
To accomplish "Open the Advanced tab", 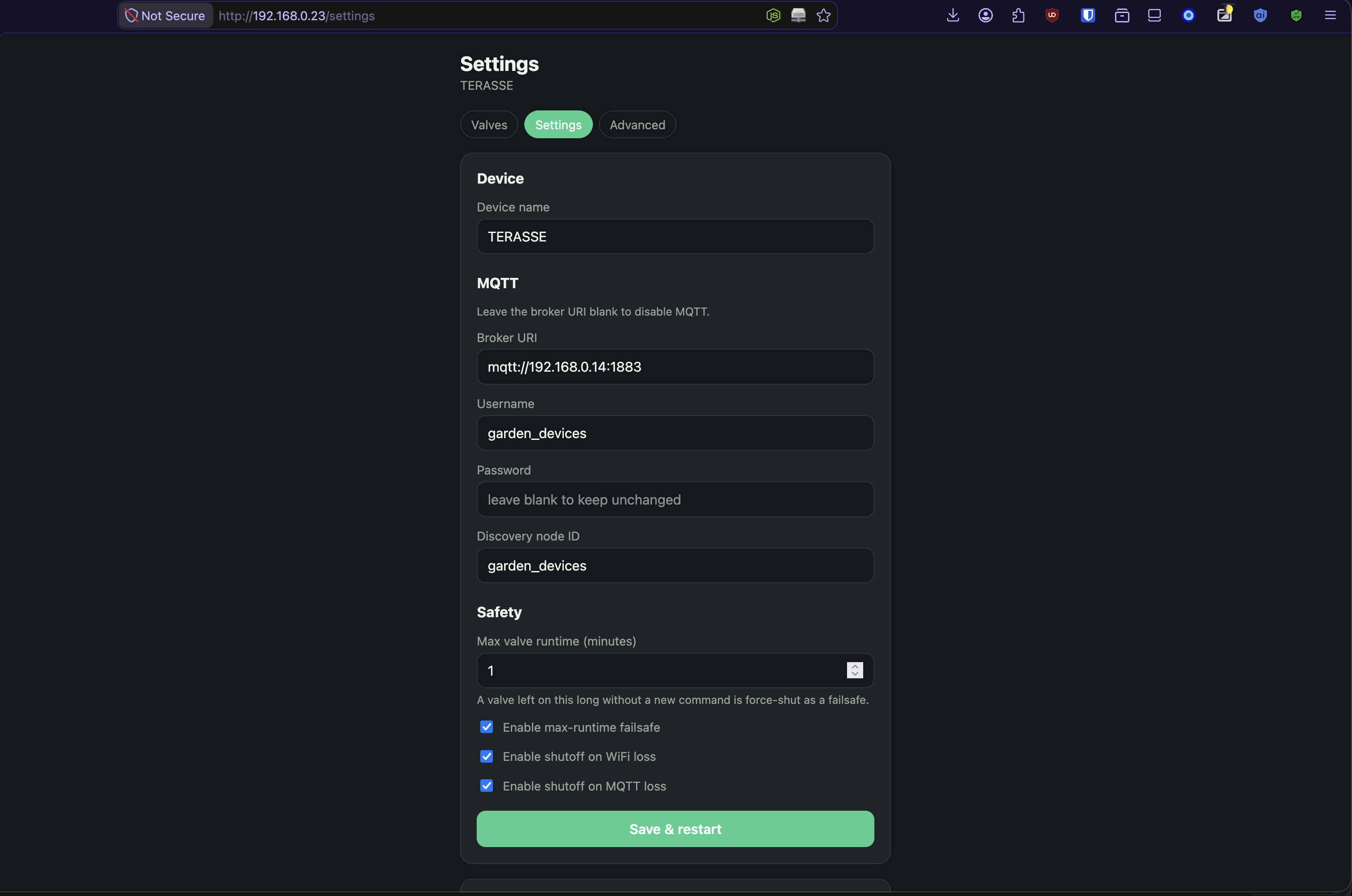I will pos(637,125).
